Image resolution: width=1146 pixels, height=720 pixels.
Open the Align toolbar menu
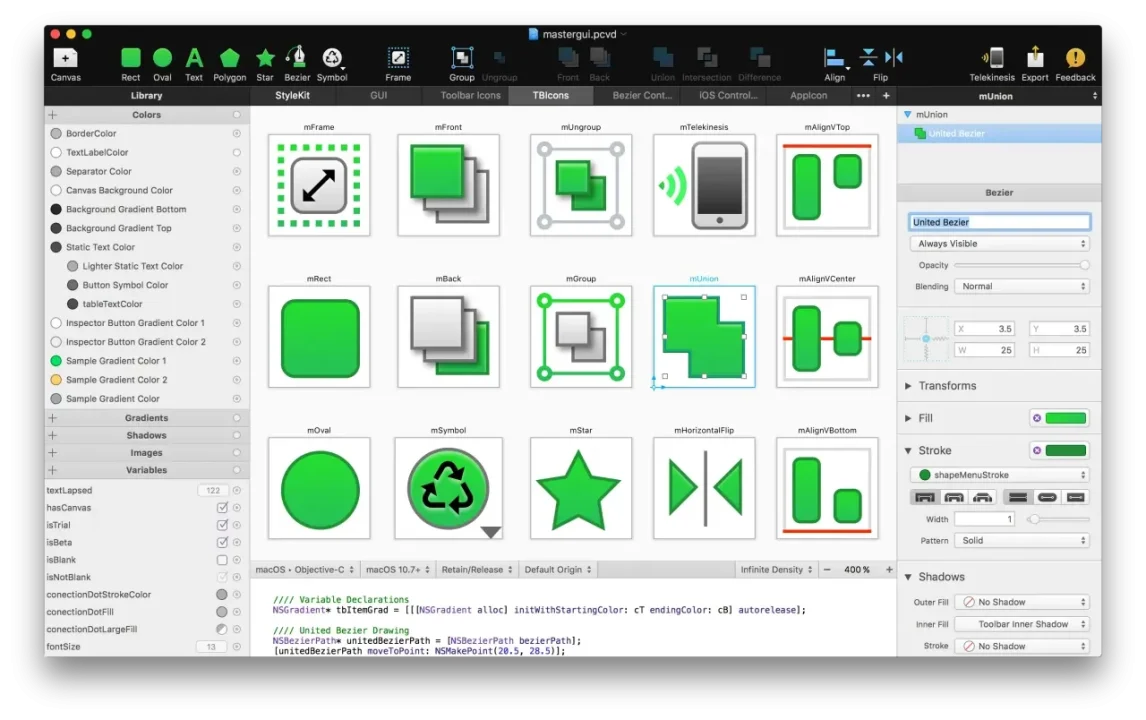835,64
